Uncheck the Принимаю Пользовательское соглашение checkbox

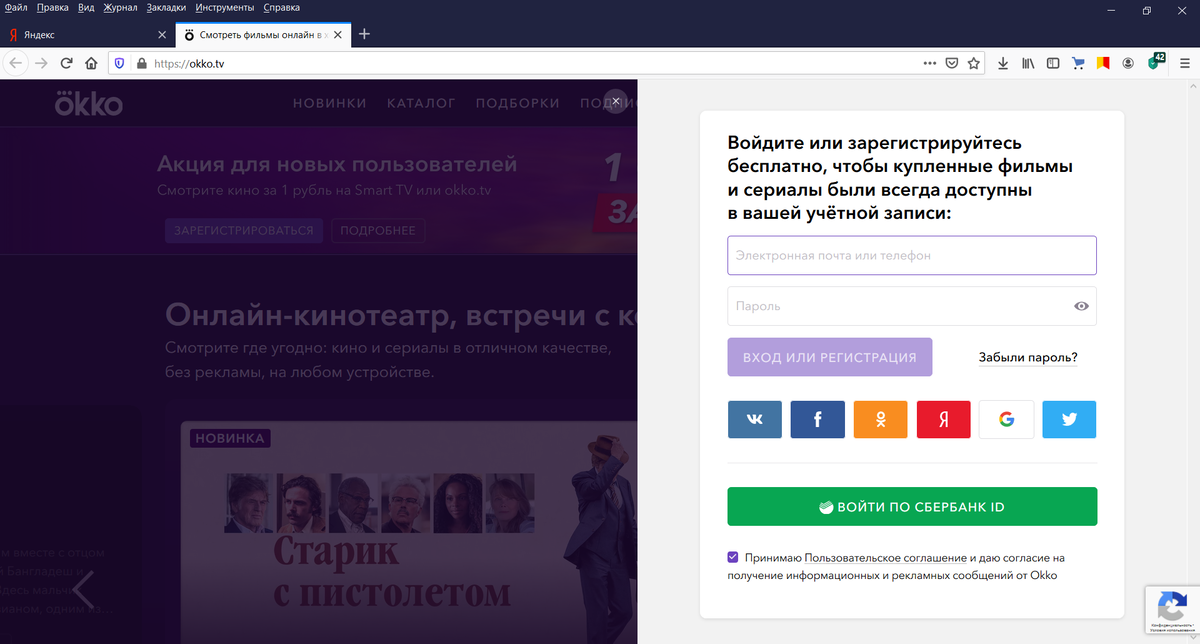[733, 557]
